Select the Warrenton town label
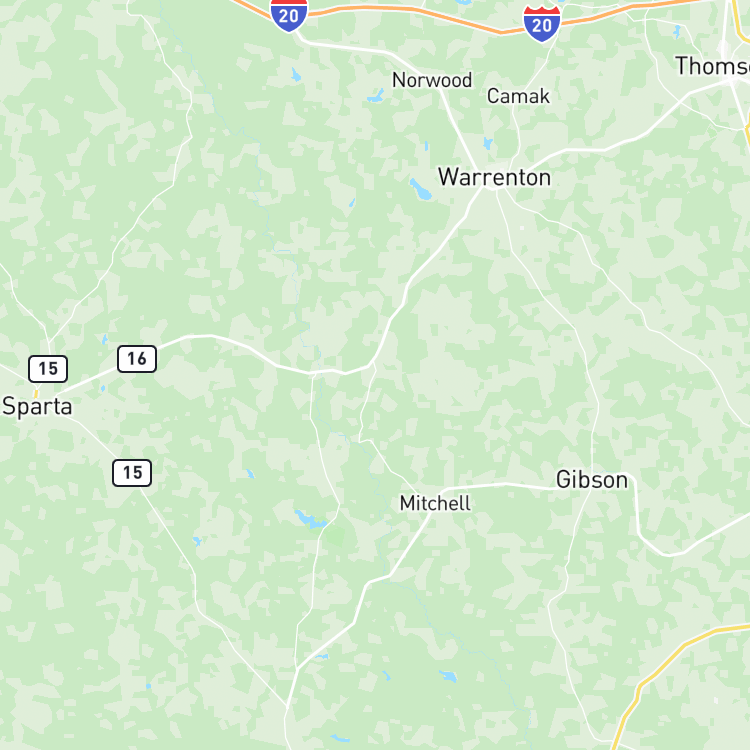 tap(495, 177)
